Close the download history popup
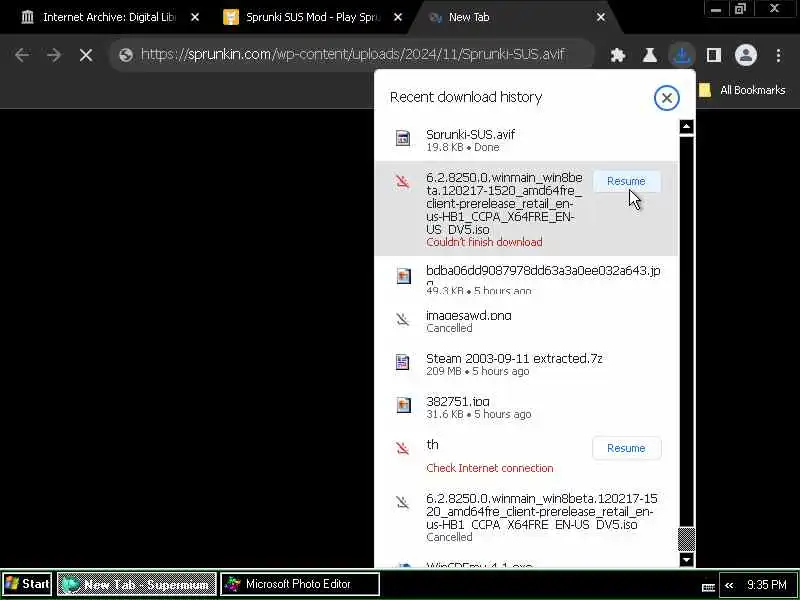 point(666,97)
